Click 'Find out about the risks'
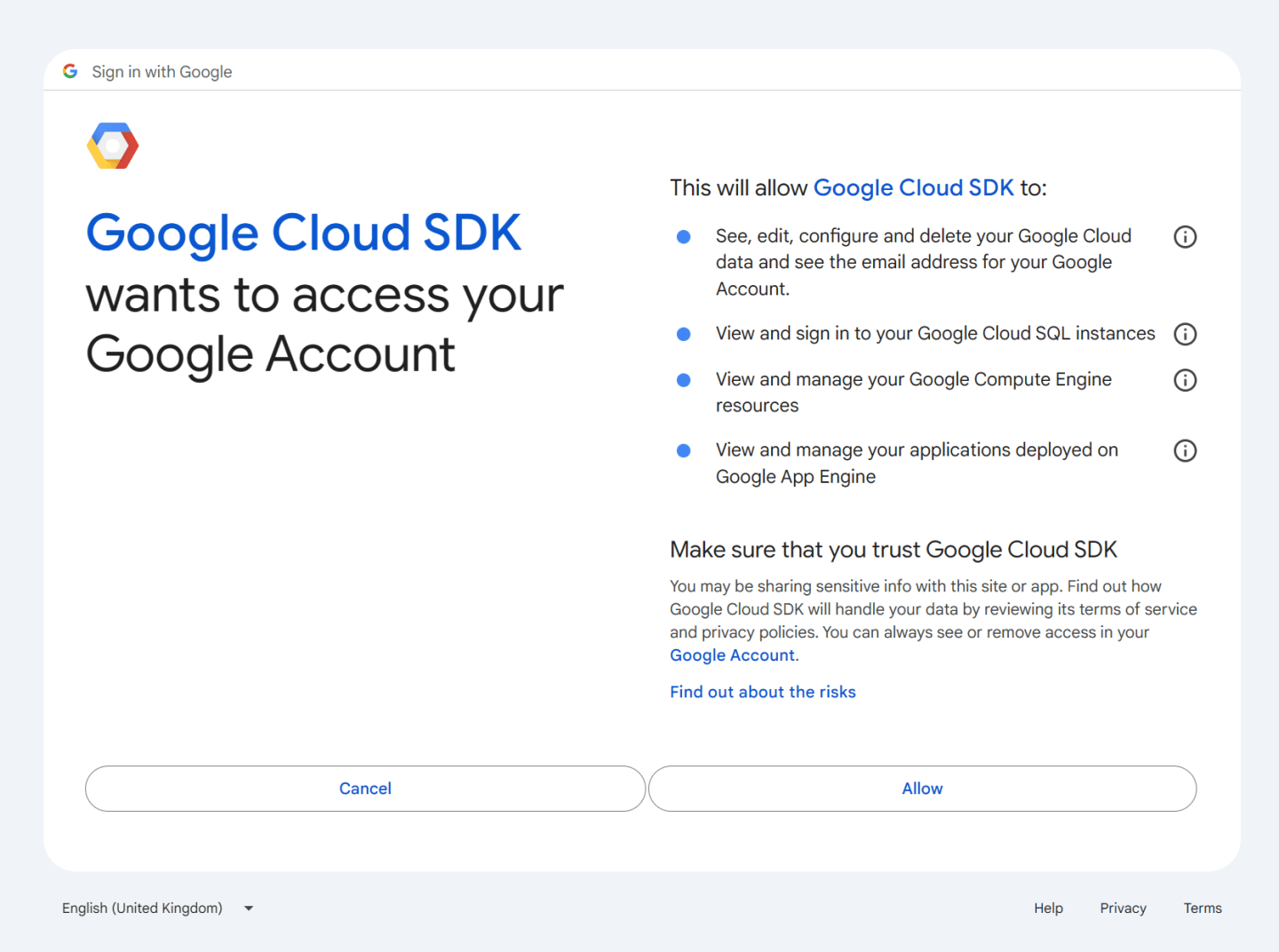This screenshot has height=952, width=1279. (762, 691)
